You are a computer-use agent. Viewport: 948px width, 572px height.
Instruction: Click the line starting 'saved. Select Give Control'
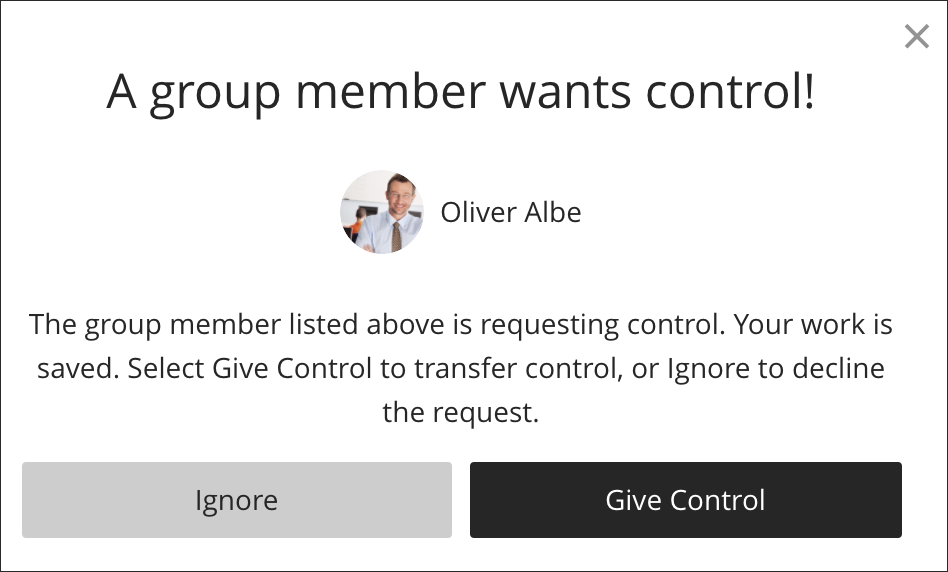pyautogui.click(x=461, y=368)
